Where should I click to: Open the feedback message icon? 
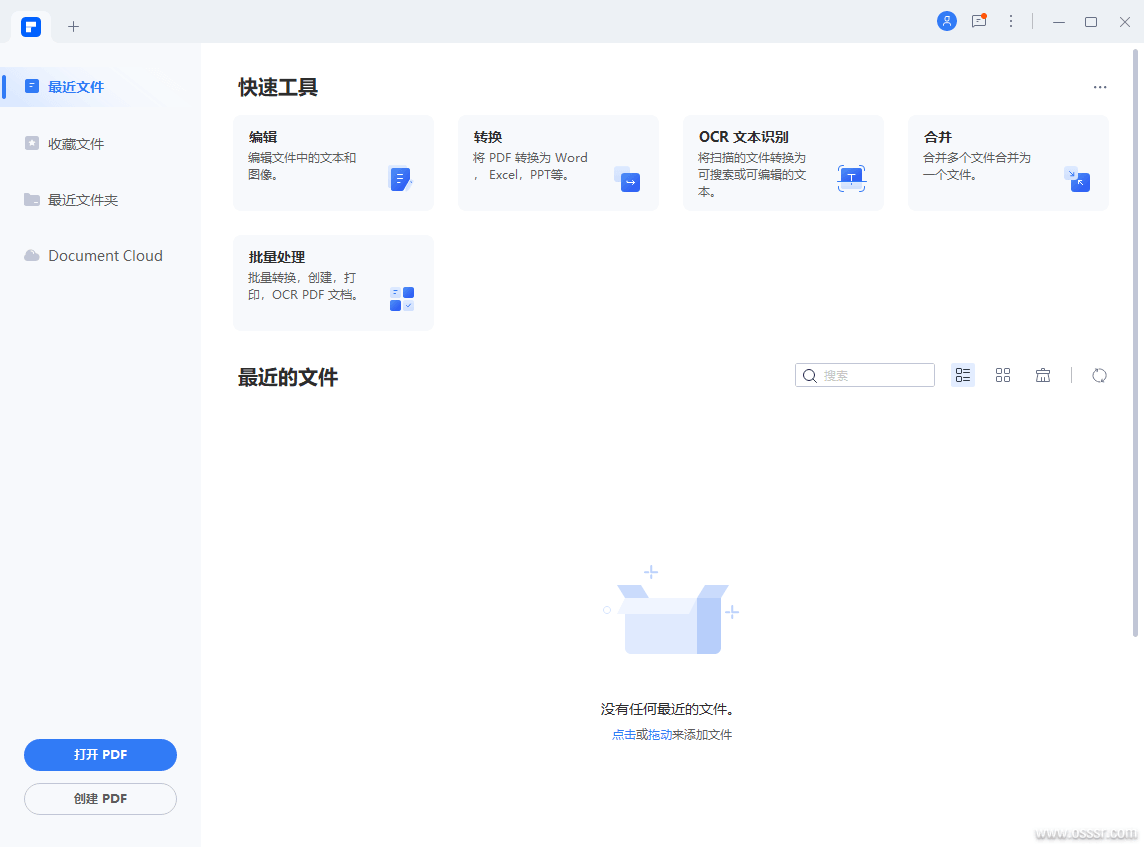click(x=979, y=21)
